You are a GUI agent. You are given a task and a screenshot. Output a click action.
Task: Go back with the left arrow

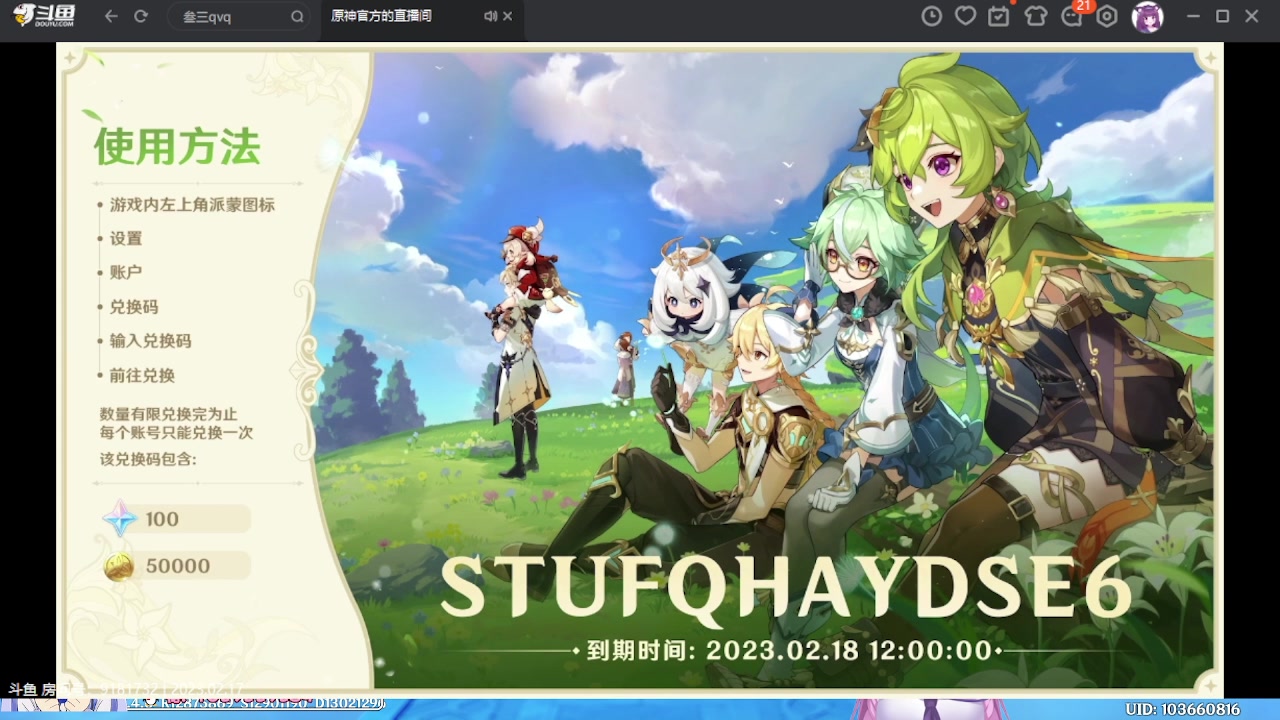point(111,17)
